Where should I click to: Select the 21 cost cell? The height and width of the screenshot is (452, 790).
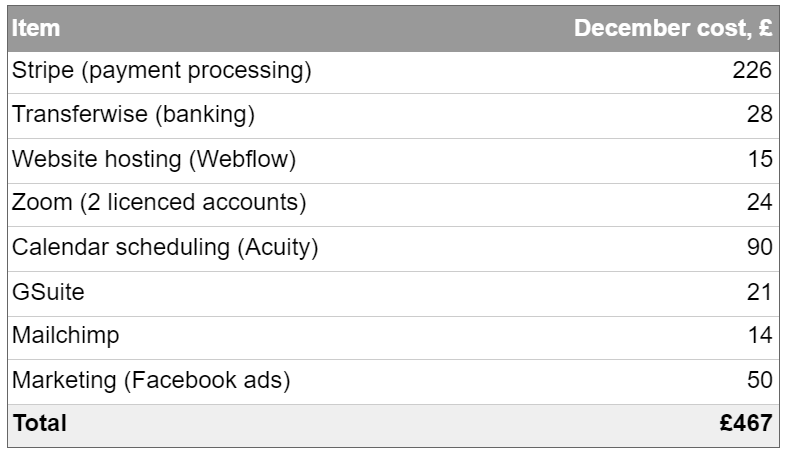pyautogui.click(x=759, y=292)
